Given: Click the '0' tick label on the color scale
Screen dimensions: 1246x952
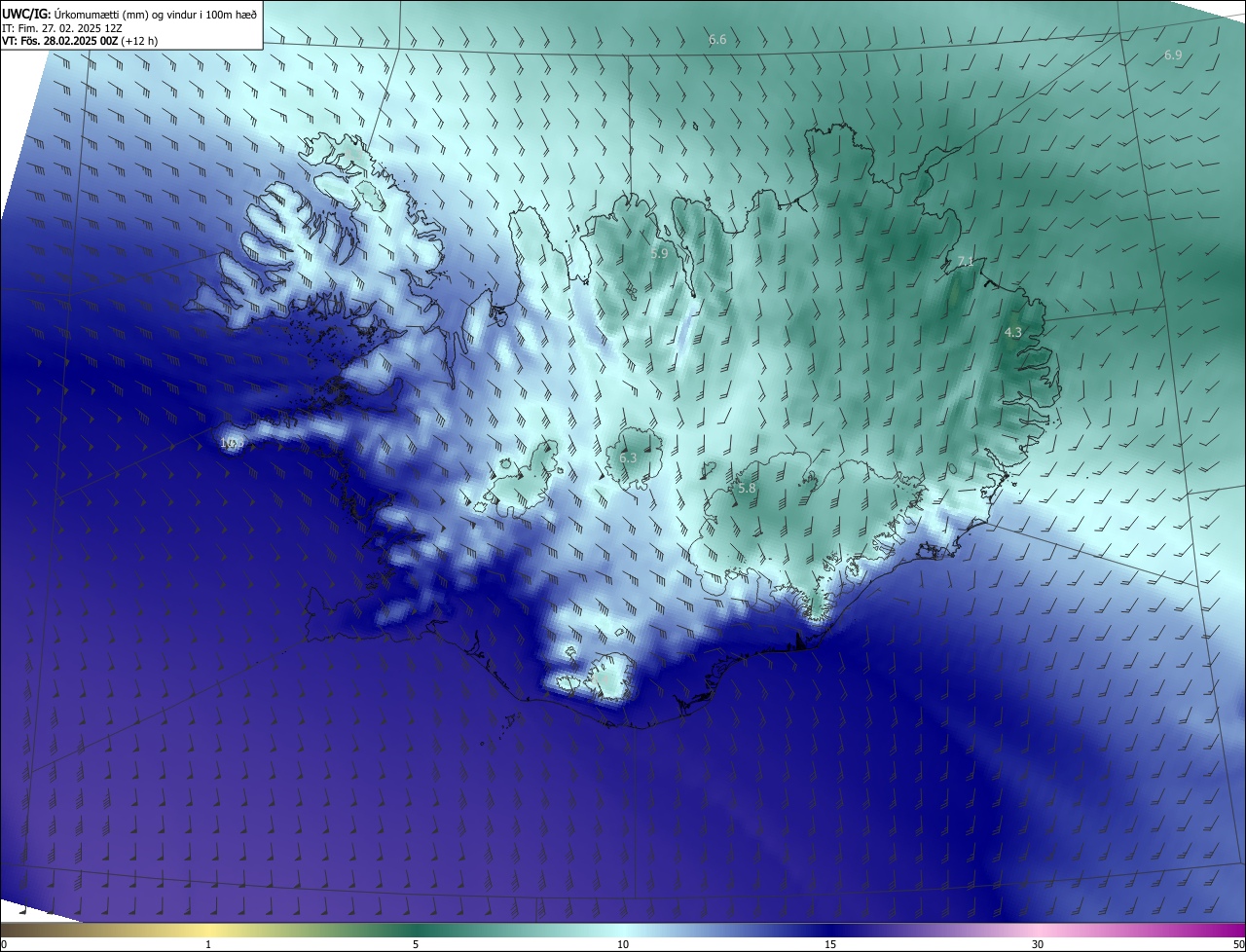Looking at the screenshot, I should point(4,944).
